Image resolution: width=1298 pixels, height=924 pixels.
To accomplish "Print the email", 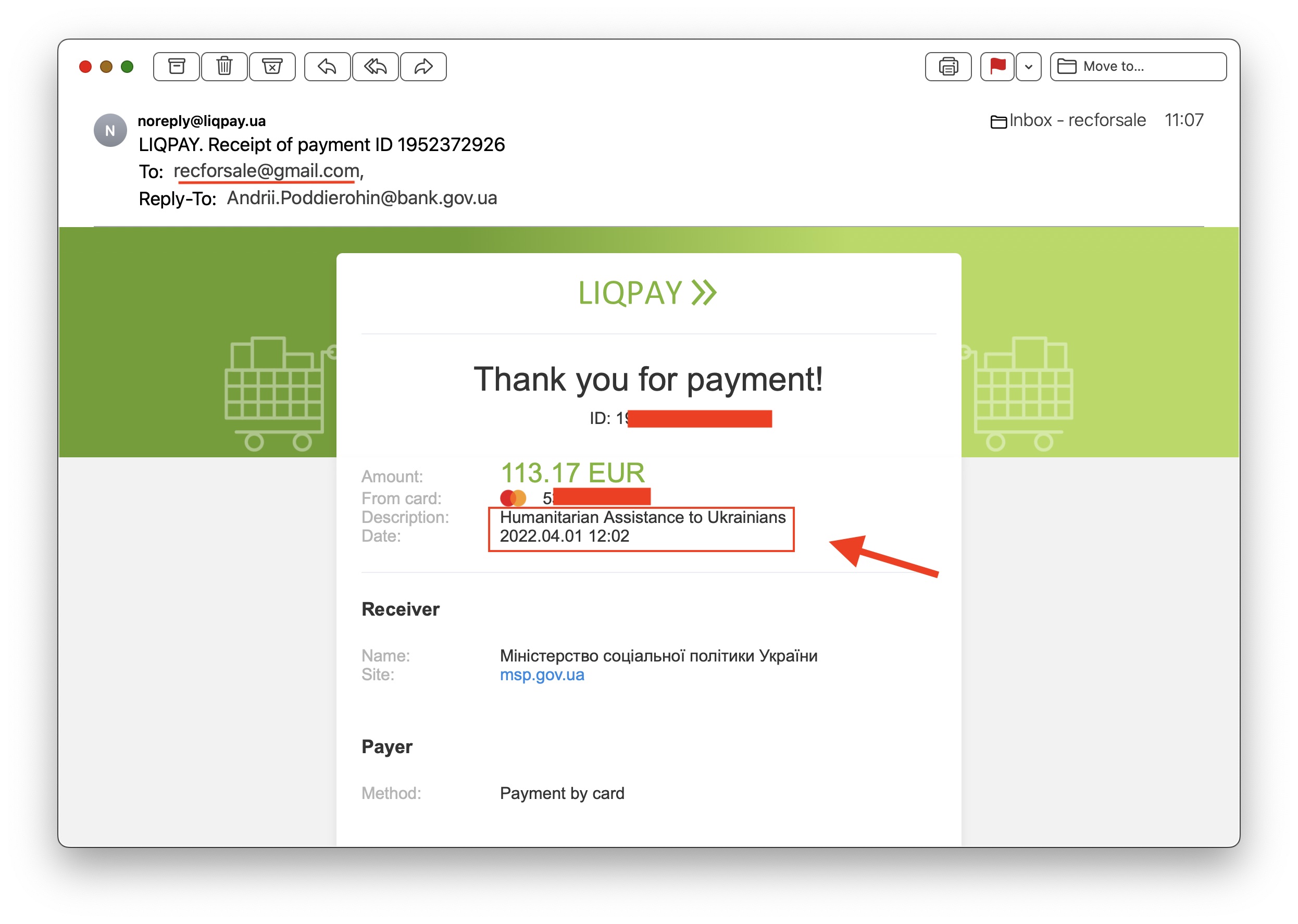I will [947, 66].
